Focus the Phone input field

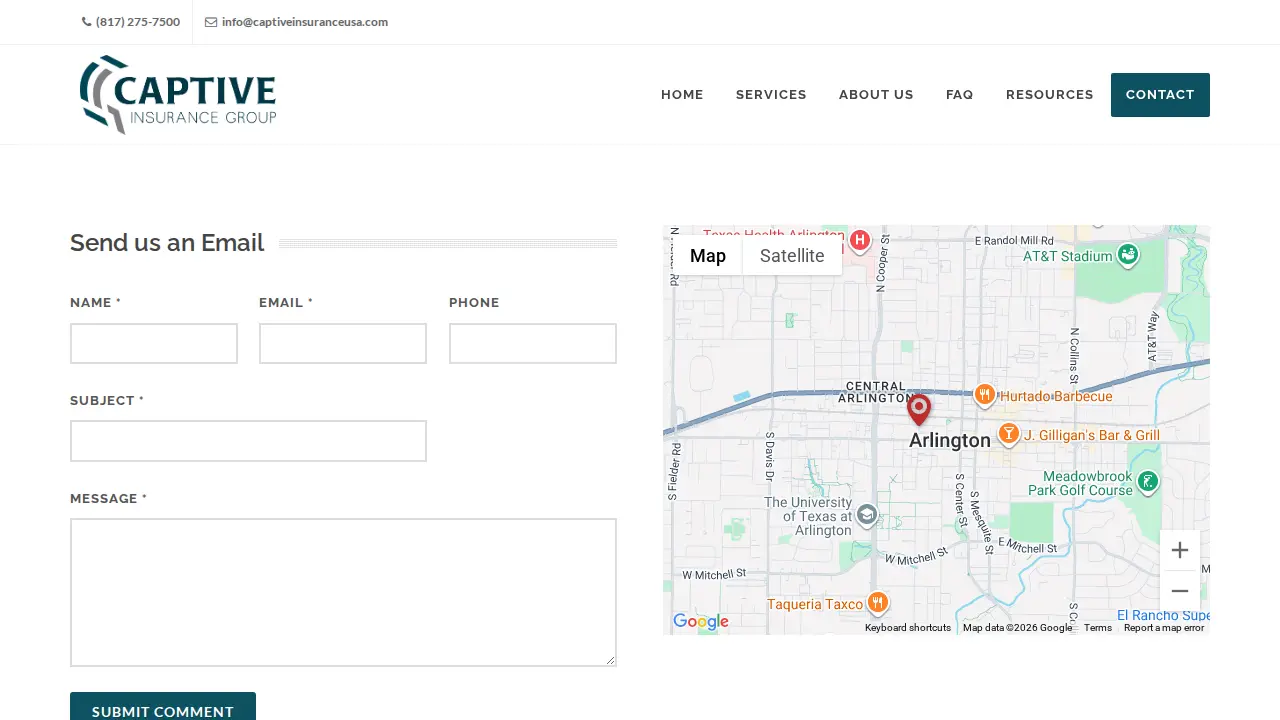click(533, 343)
